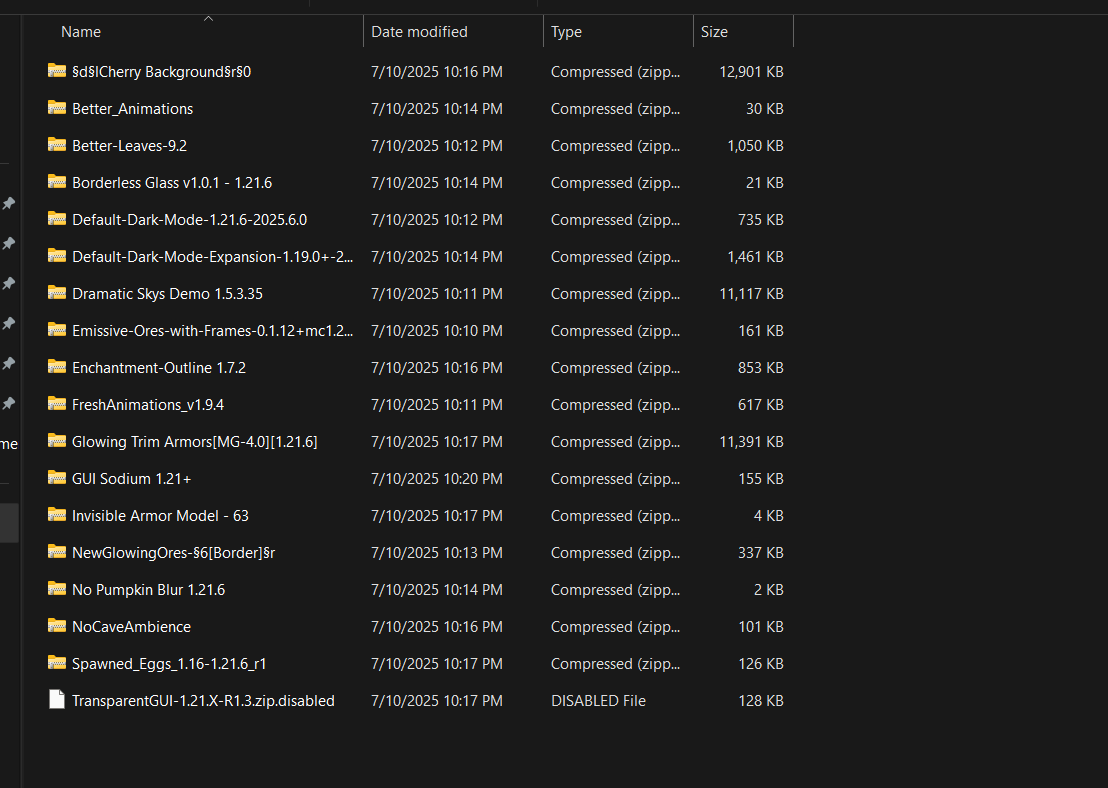Click the '12,901 KB' size cell
This screenshot has height=788, width=1108.
(751, 72)
